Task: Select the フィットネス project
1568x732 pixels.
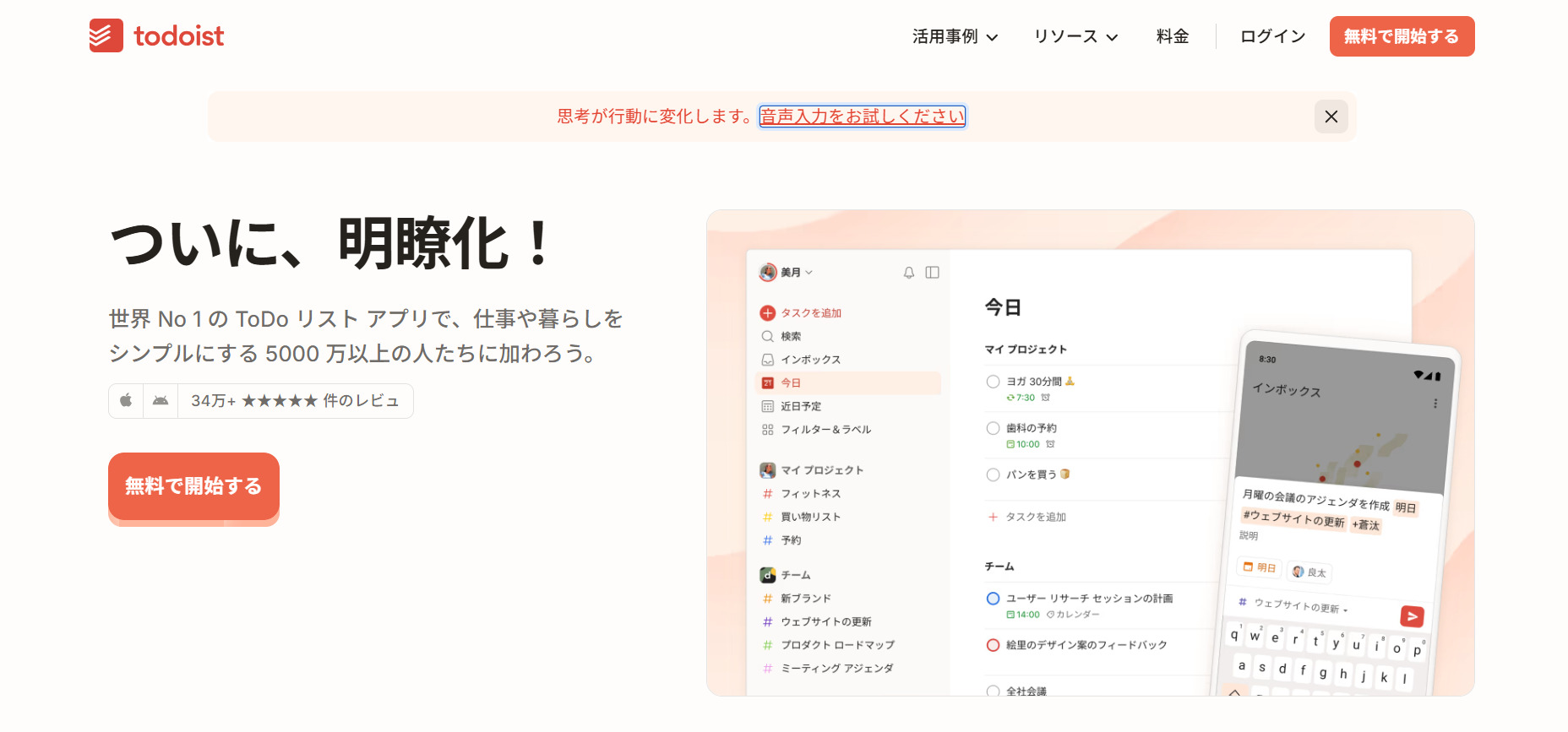Action: click(x=810, y=494)
